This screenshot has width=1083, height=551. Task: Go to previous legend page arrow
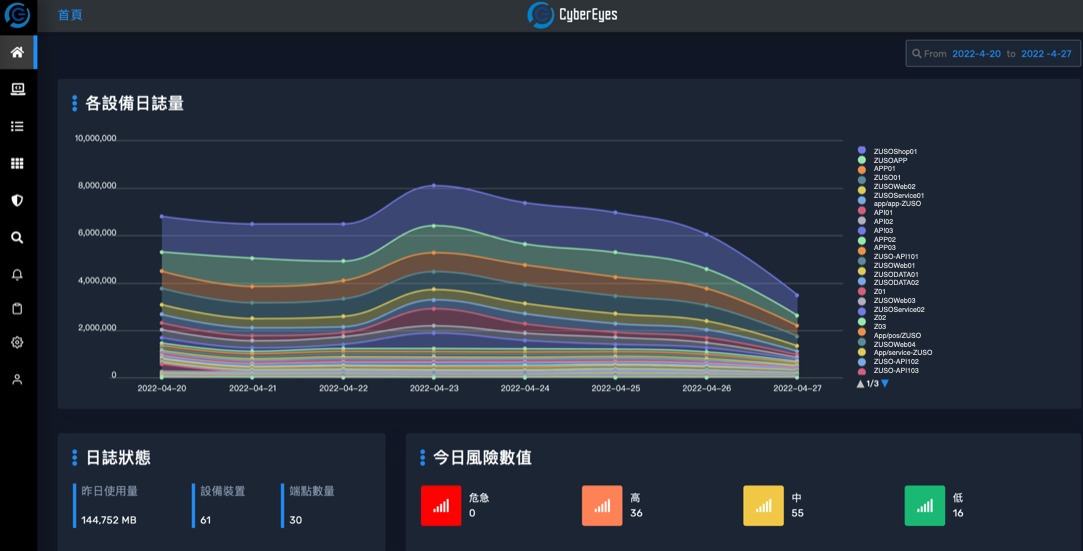pos(860,383)
